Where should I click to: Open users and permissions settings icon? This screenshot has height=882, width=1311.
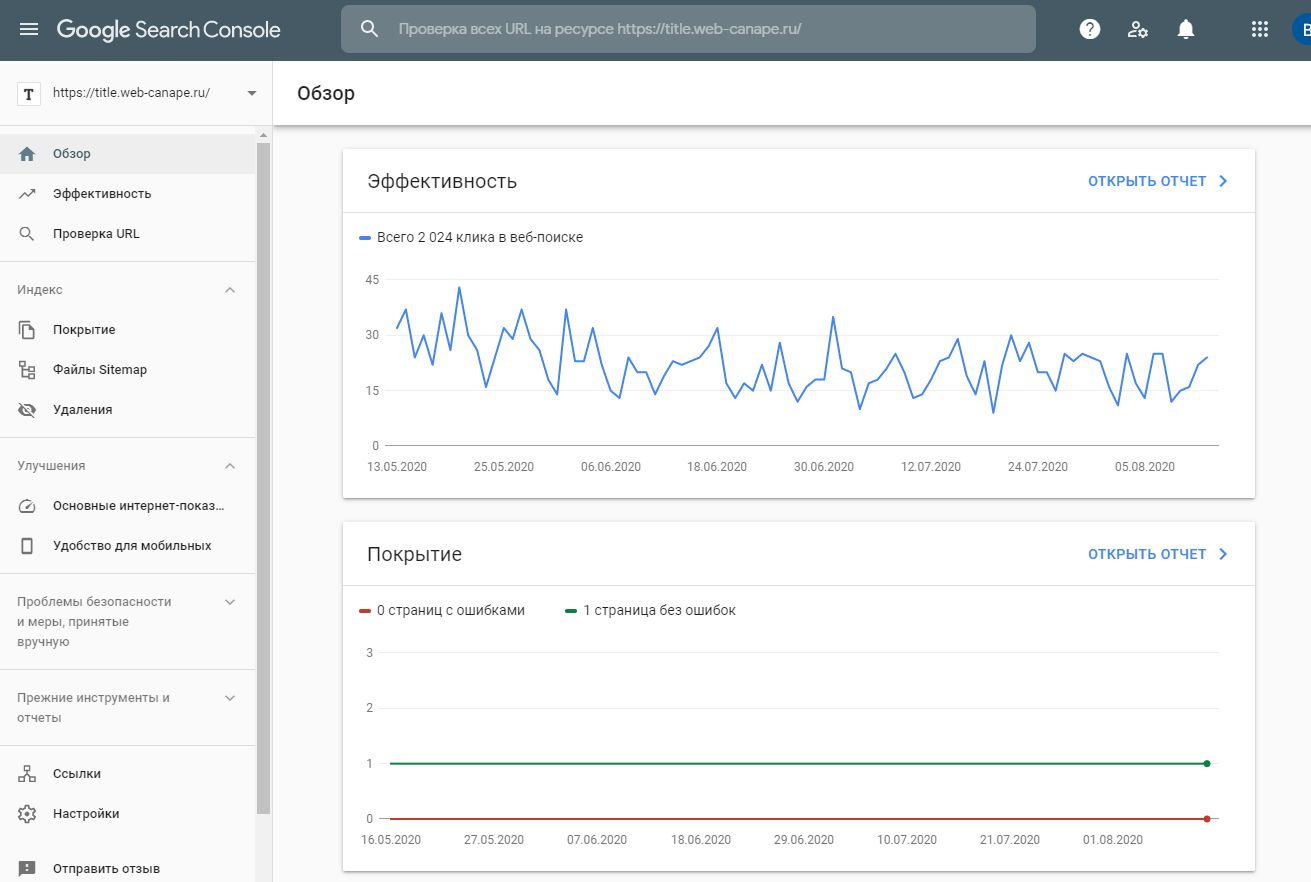pyautogui.click(x=1138, y=29)
